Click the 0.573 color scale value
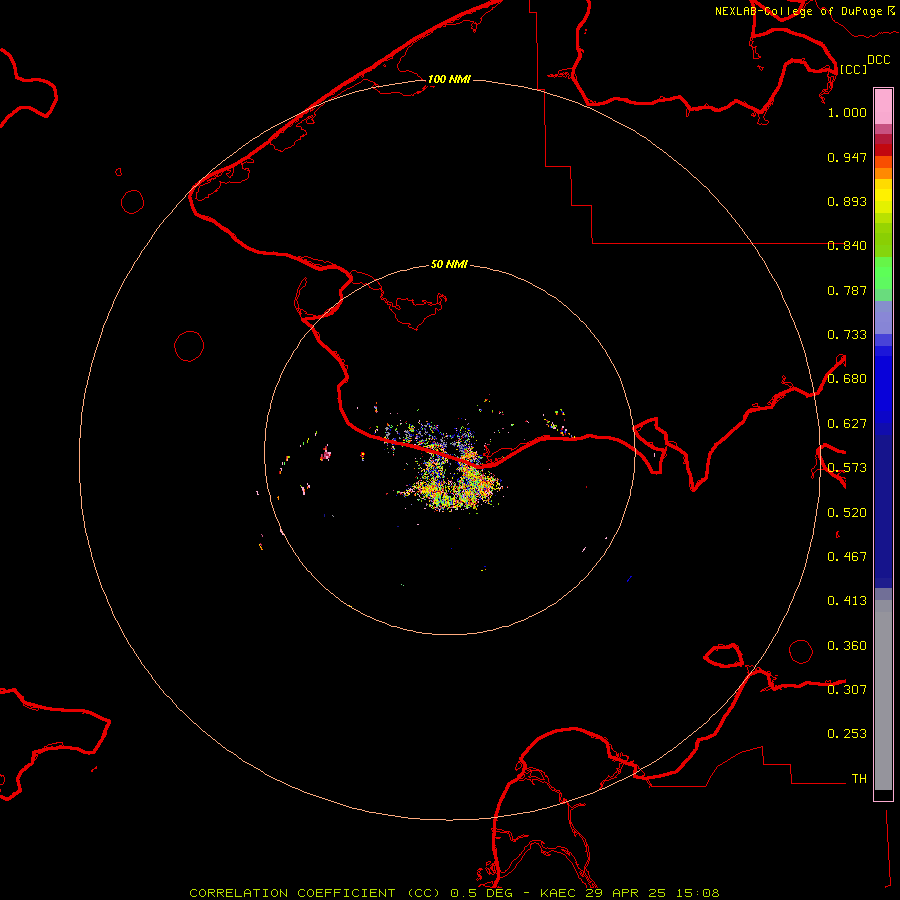 [x=847, y=468]
